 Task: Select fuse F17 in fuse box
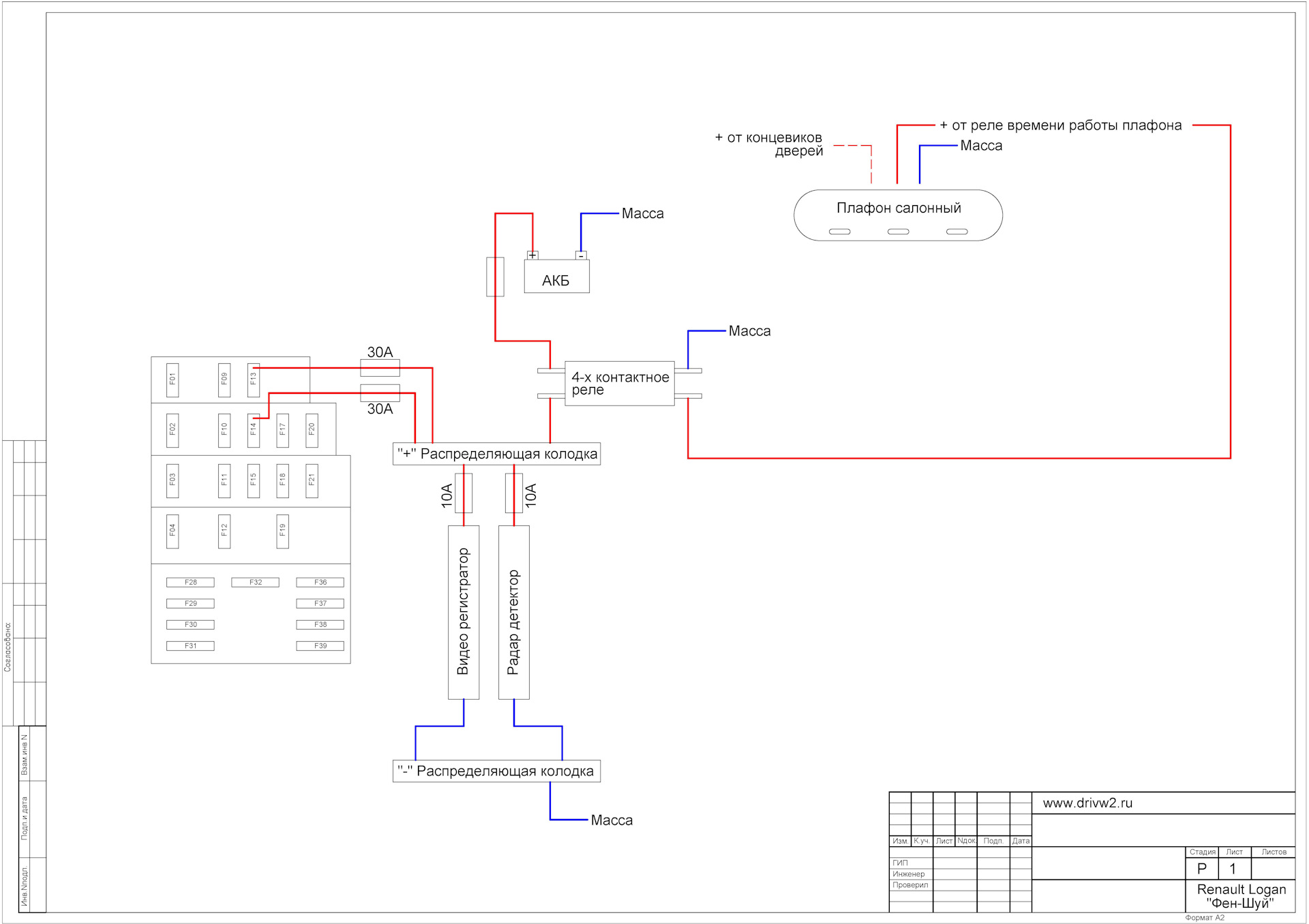tap(283, 430)
